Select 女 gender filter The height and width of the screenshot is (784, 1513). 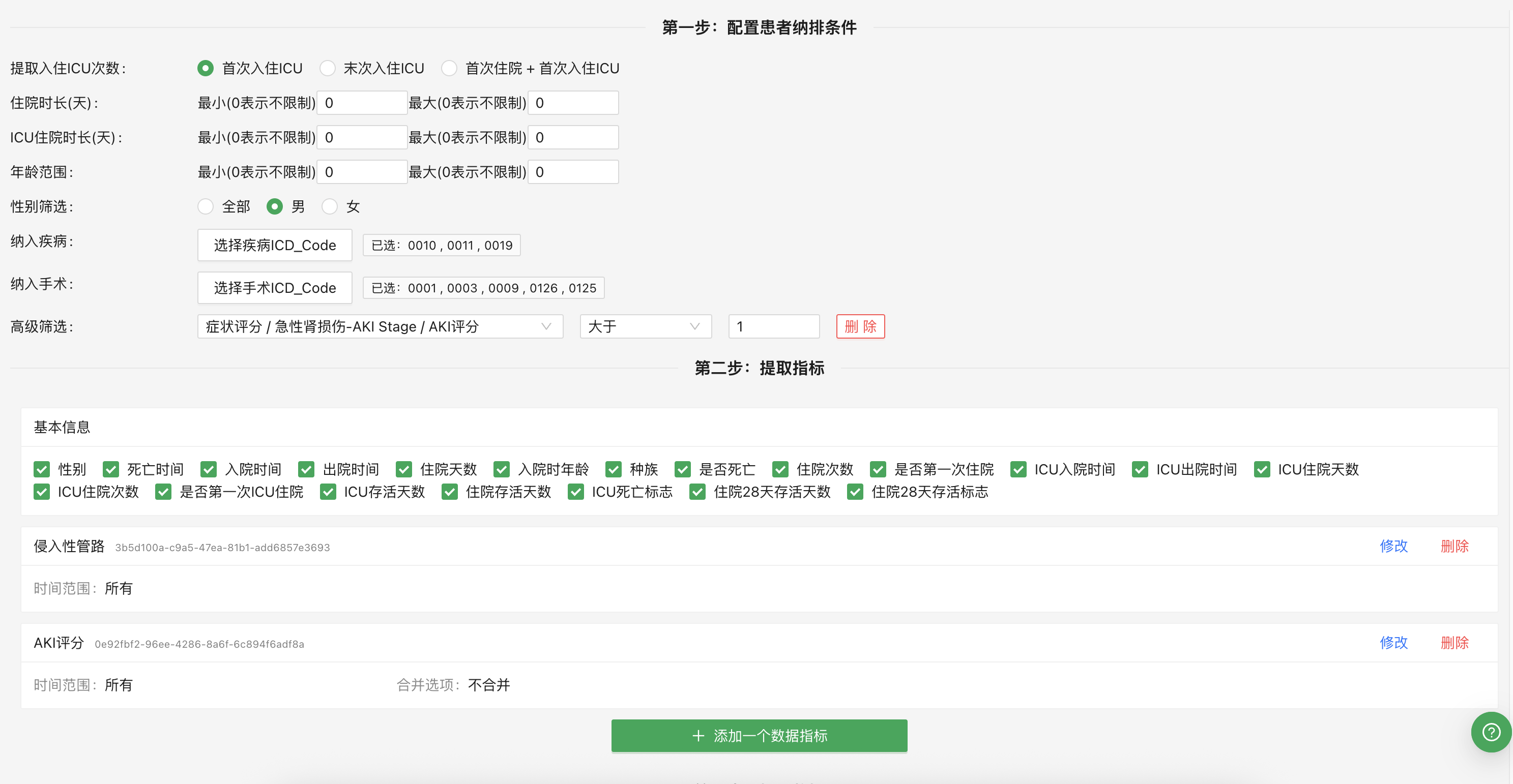[x=330, y=206]
